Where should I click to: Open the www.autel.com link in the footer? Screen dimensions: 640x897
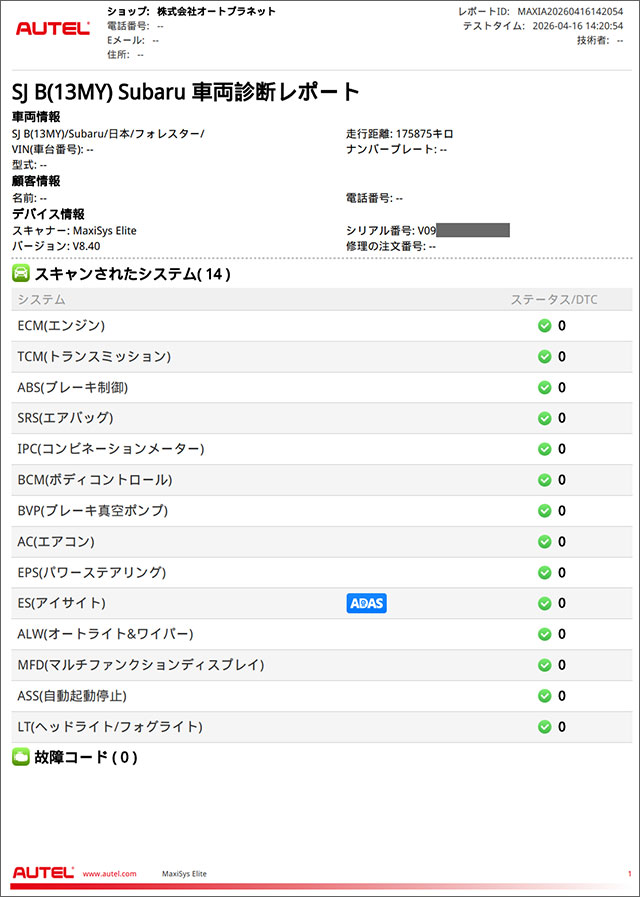point(110,874)
